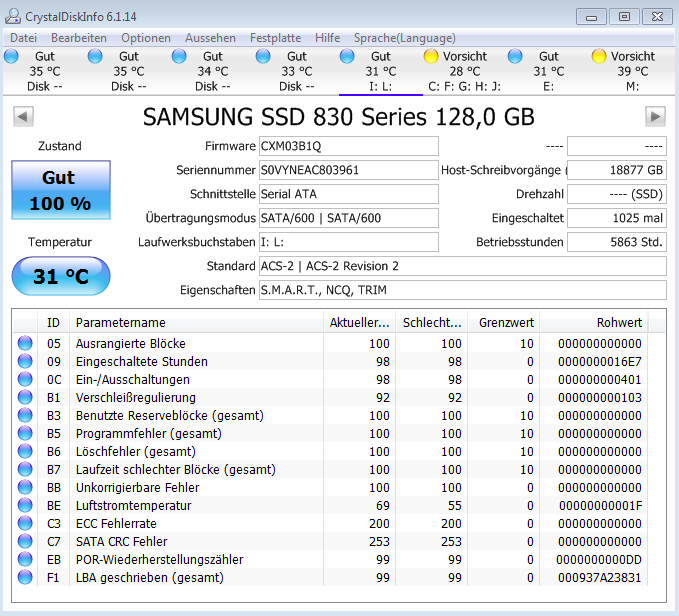Click the ID column header

pos(53,323)
